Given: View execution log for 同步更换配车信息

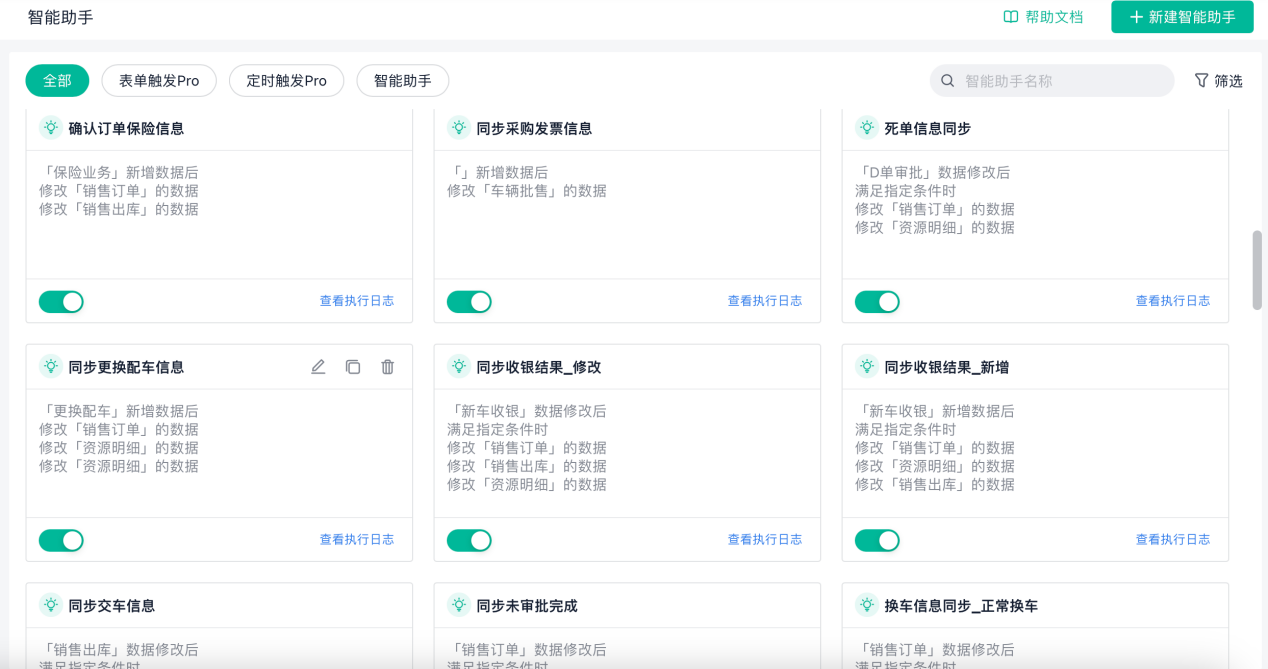Looking at the screenshot, I should (x=356, y=540).
